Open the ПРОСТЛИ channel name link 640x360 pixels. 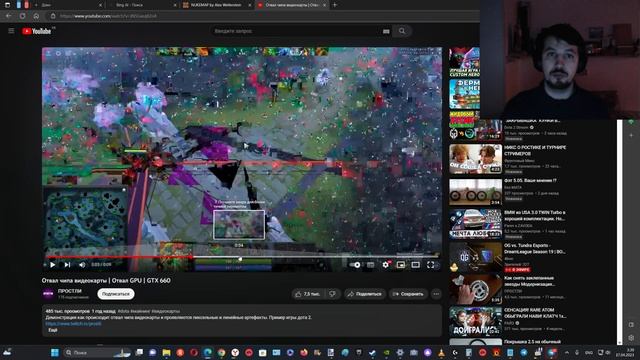[x=70, y=291]
